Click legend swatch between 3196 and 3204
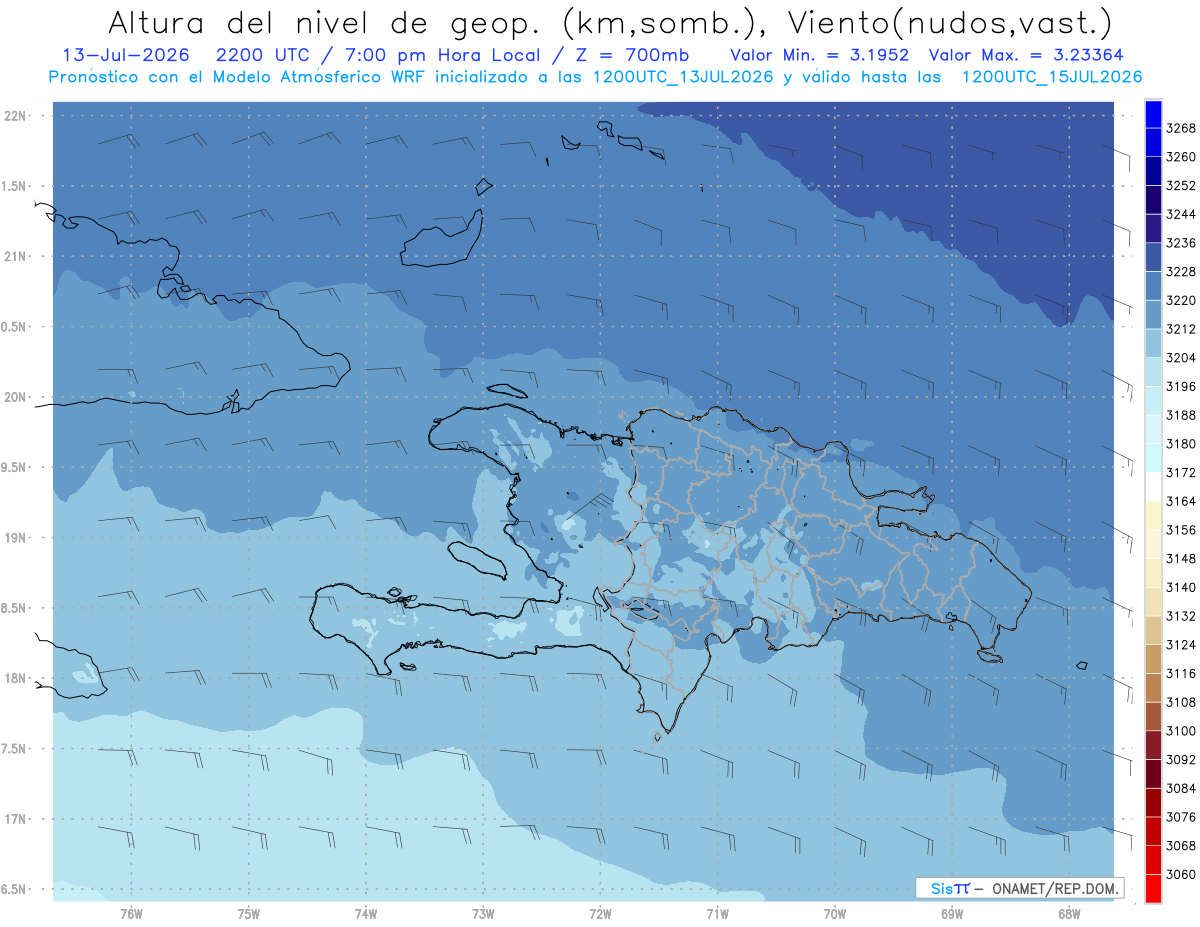 tap(1153, 372)
